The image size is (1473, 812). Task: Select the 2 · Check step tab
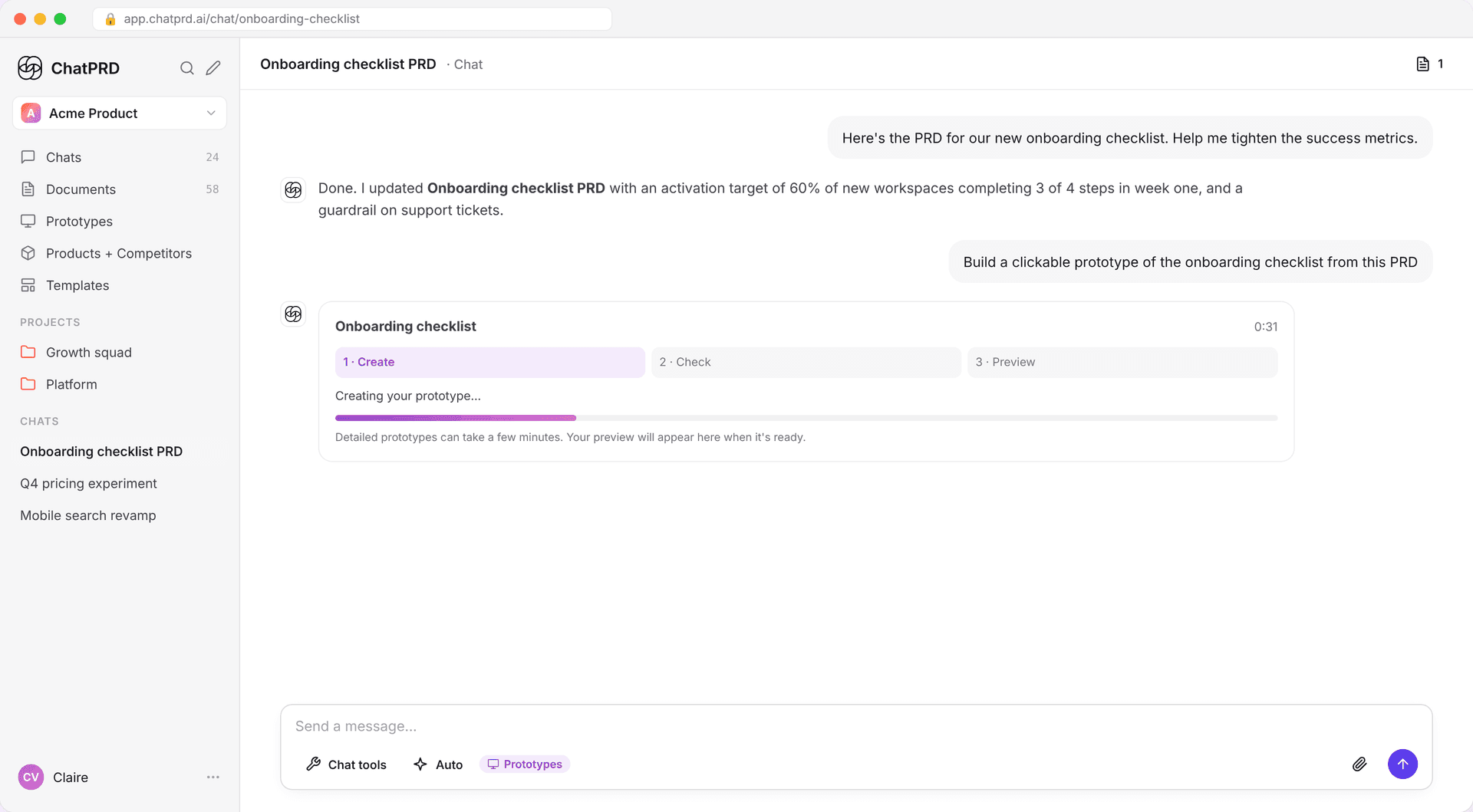[806, 363]
